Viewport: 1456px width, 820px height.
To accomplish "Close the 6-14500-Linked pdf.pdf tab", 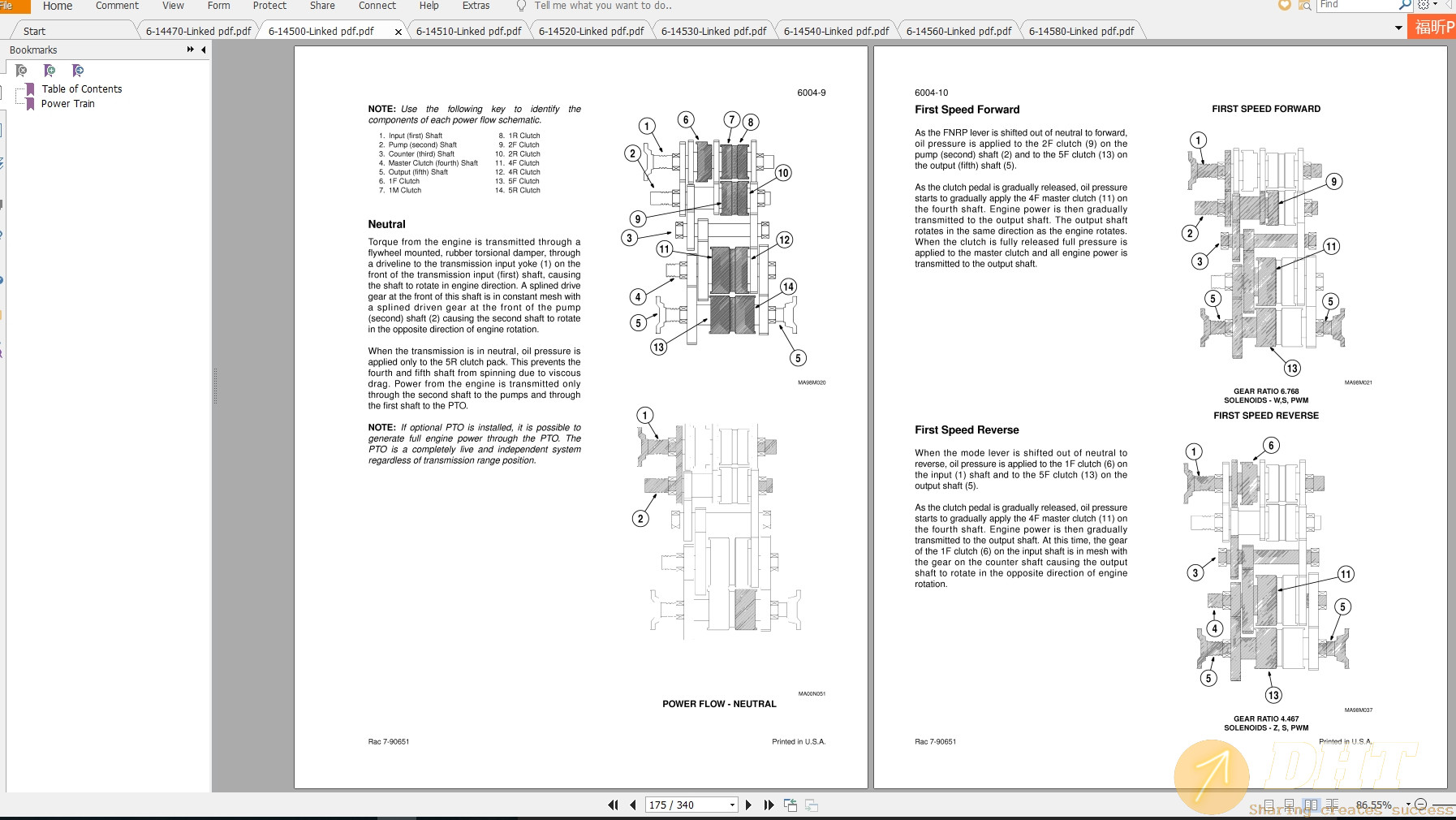I will pyautogui.click(x=398, y=31).
